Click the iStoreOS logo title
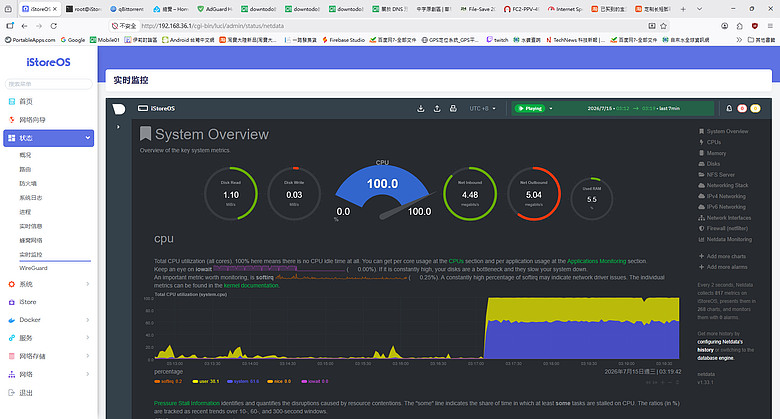 point(48,62)
